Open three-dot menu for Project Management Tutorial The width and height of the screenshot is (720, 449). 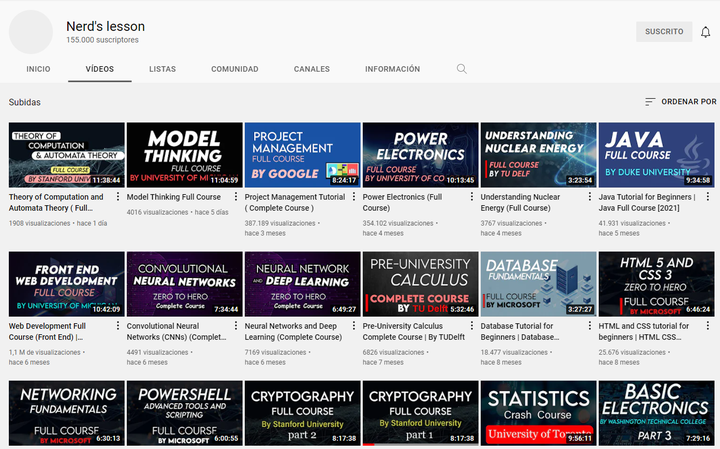(x=354, y=196)
